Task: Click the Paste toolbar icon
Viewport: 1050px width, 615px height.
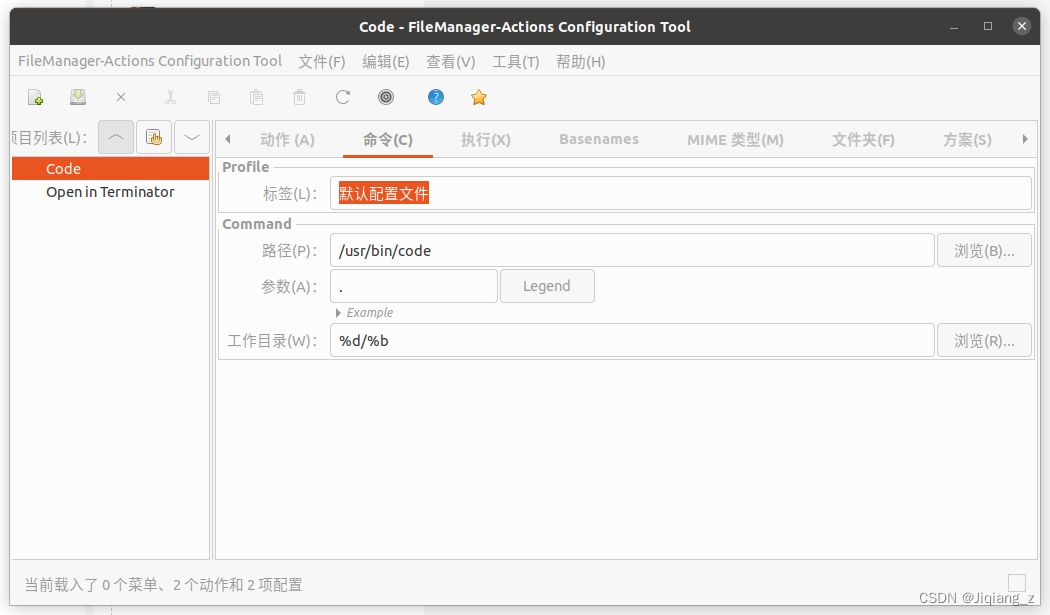Action: [256, 97]
